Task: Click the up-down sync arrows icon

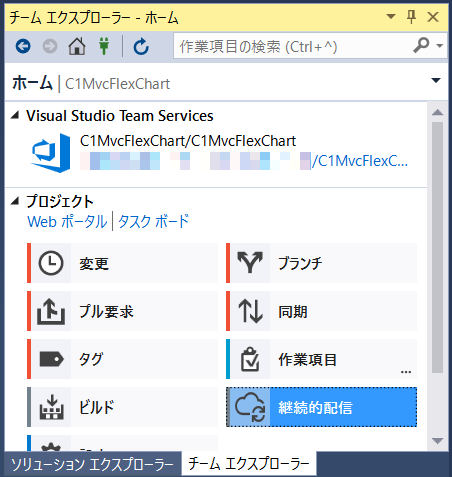Action: (x=250, y=311)
